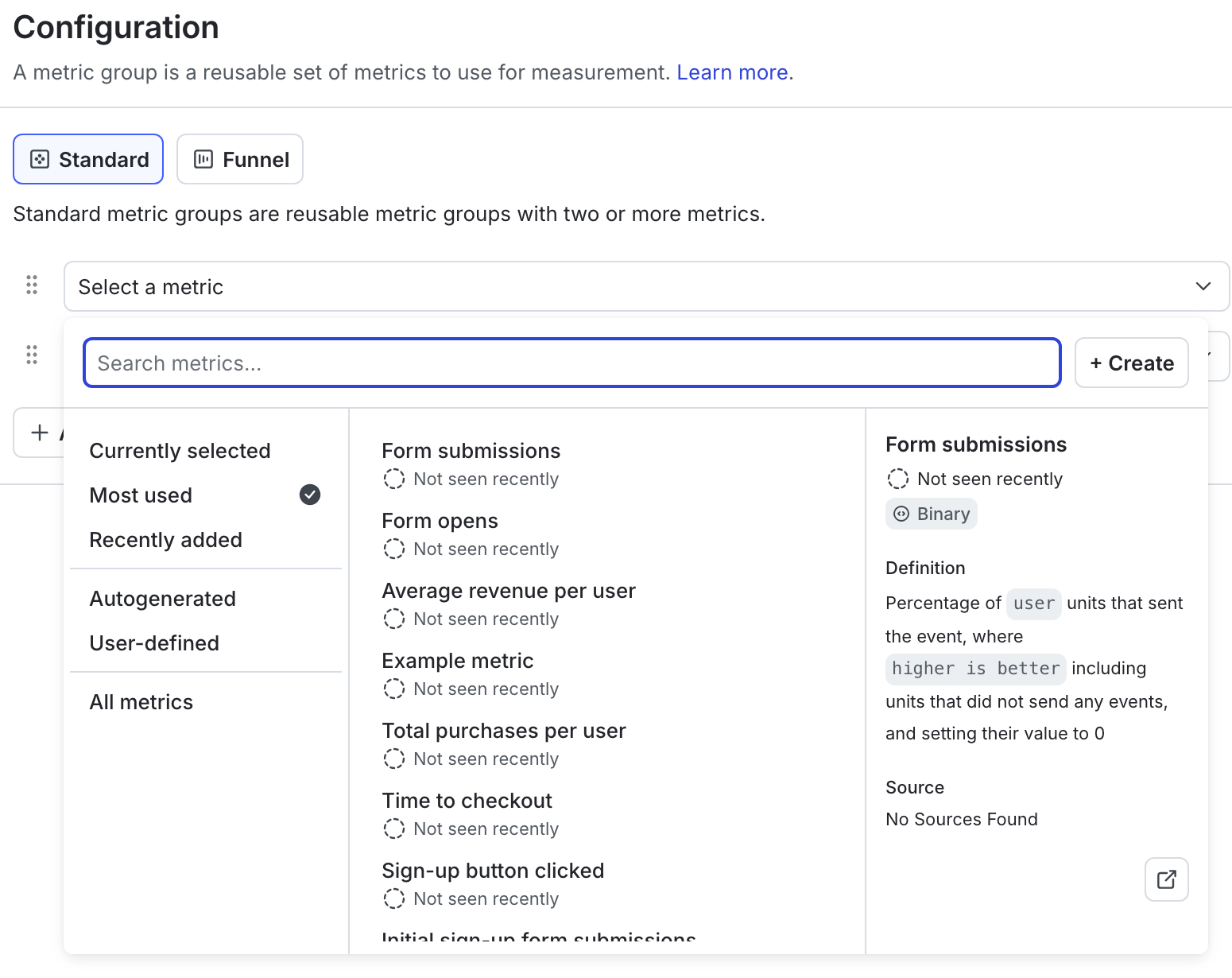This screenshot has width=1232, height=978.
Task: Click the + Create button
Action: click(x=1131, y=363)
